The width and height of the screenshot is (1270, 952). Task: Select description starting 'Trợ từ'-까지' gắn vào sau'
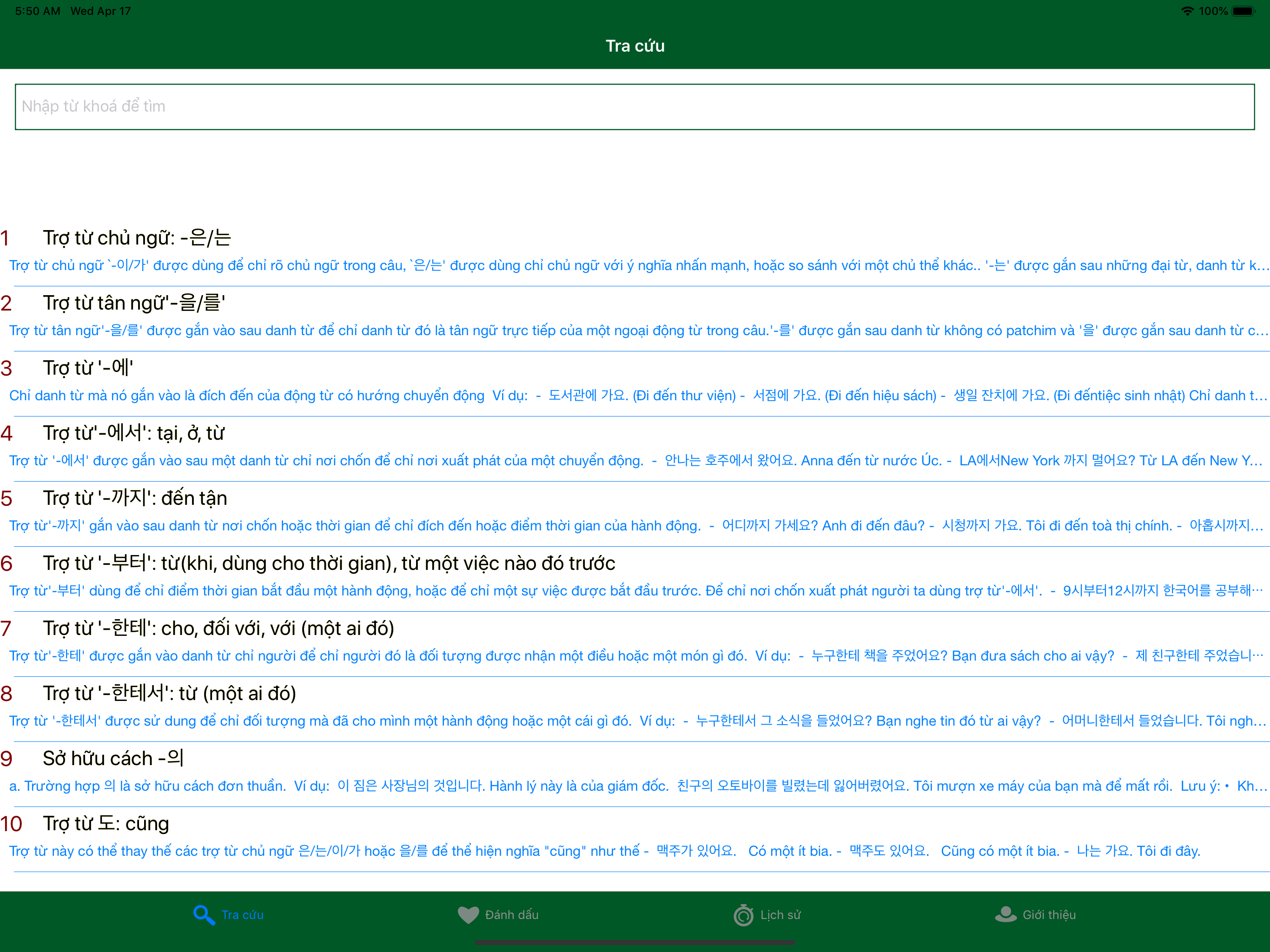(636, 526)
